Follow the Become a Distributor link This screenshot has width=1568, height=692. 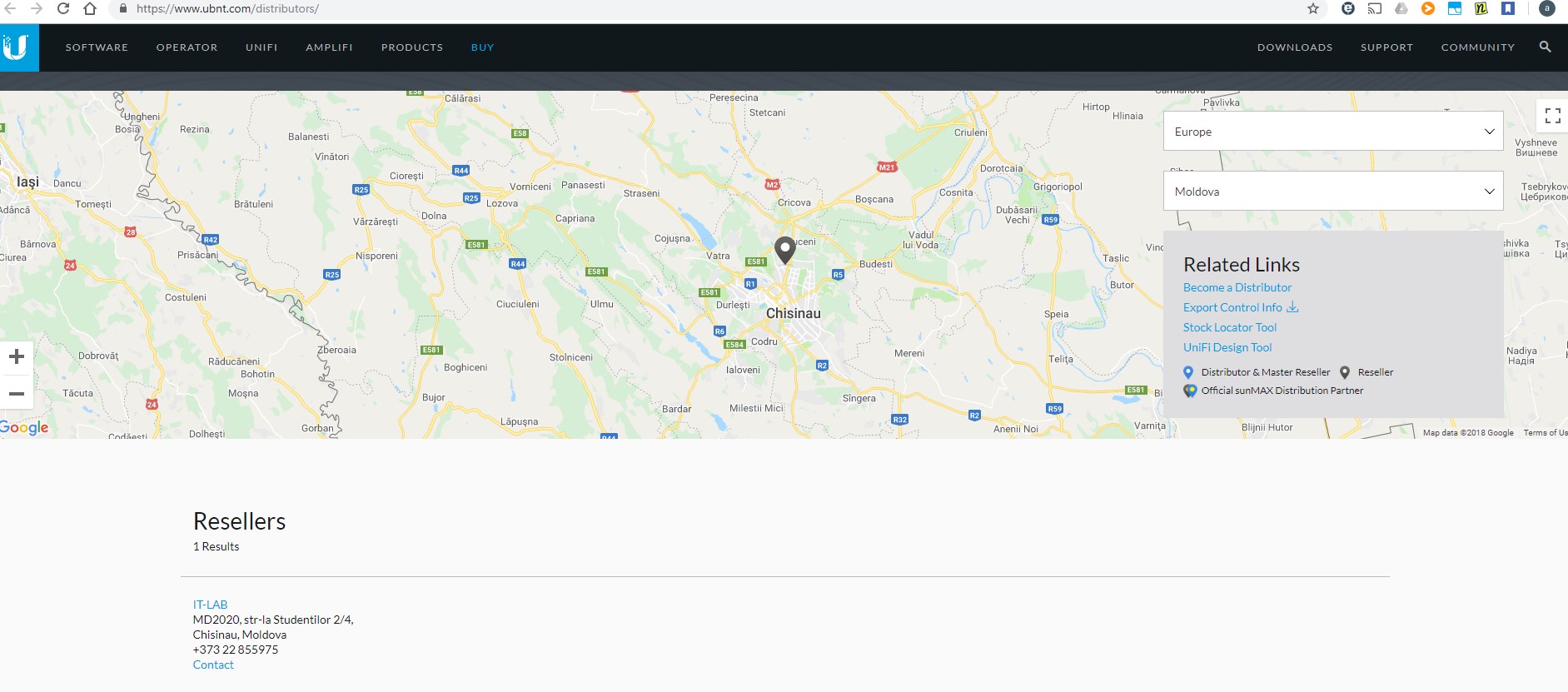tap(1237, 287)
